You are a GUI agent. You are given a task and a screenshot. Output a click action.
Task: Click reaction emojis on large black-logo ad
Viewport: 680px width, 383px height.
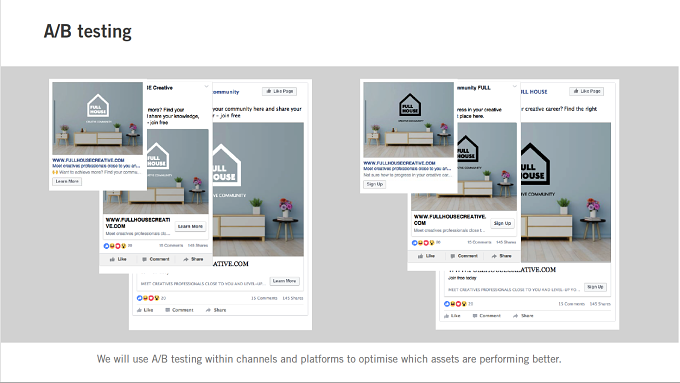(455, 304)
